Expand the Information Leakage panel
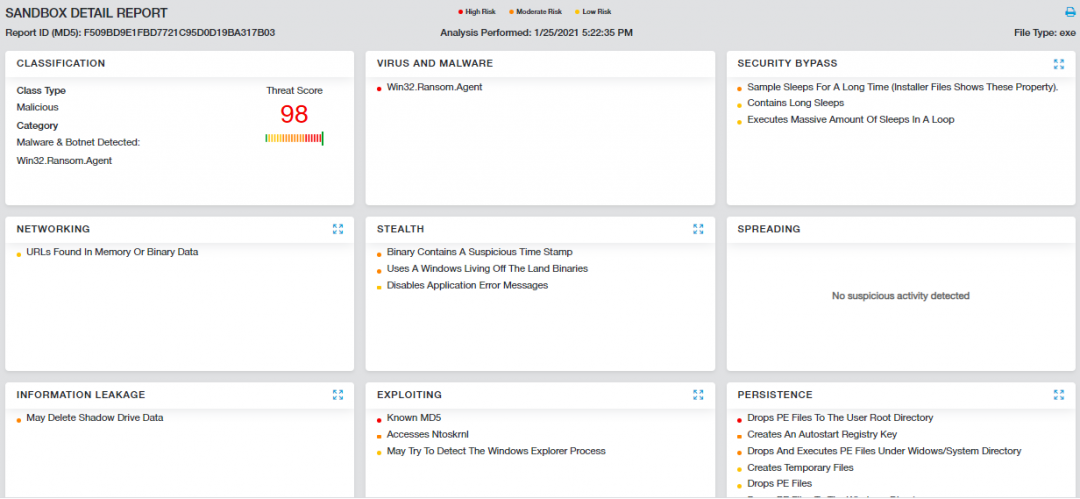The image size is (1080, 499). pyautogui.click(x=338, y=395)
